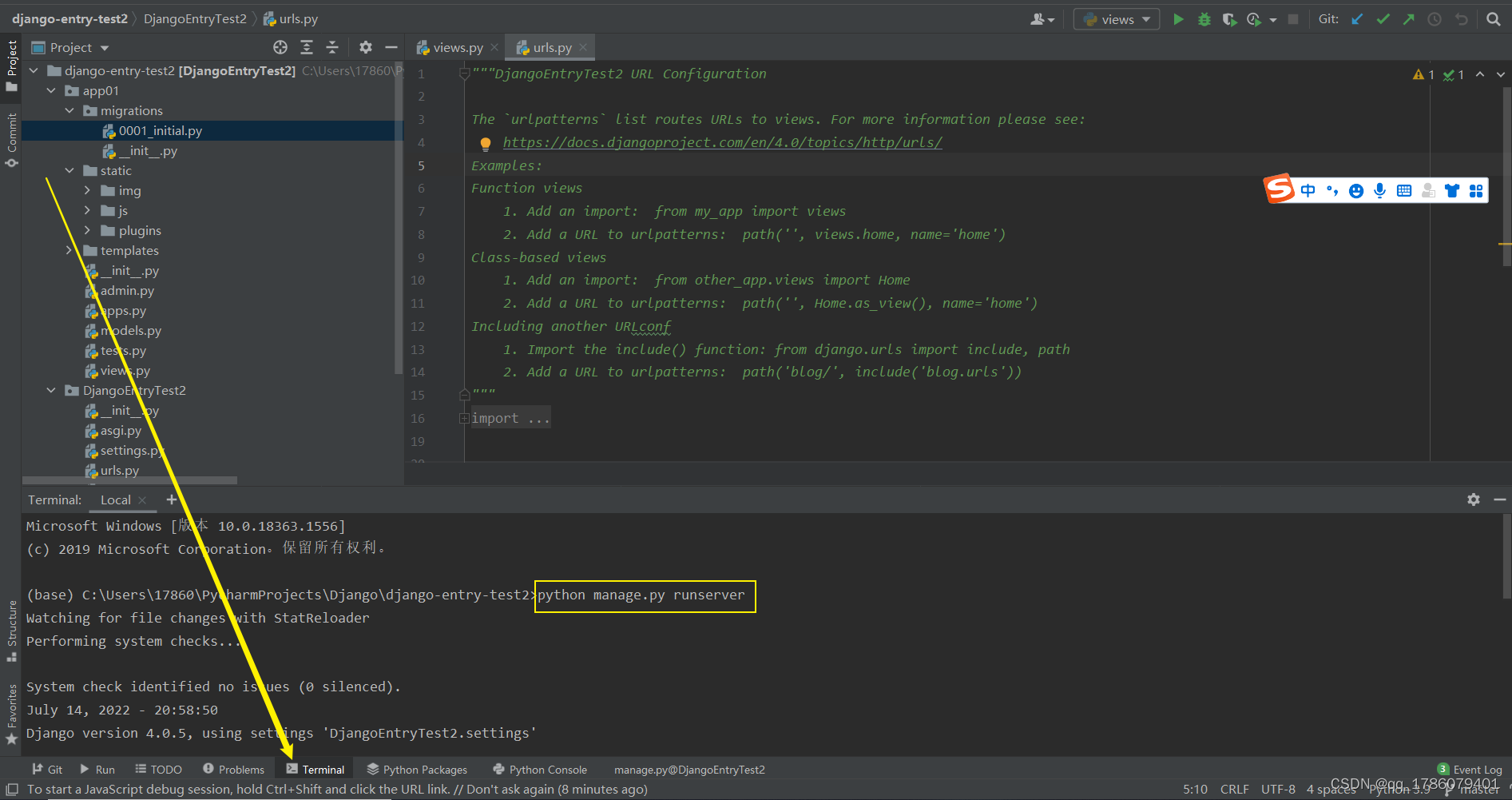Open the Django URLs documentation link
The width and height of the screenshot is (1512, 800).
(722, 141)
